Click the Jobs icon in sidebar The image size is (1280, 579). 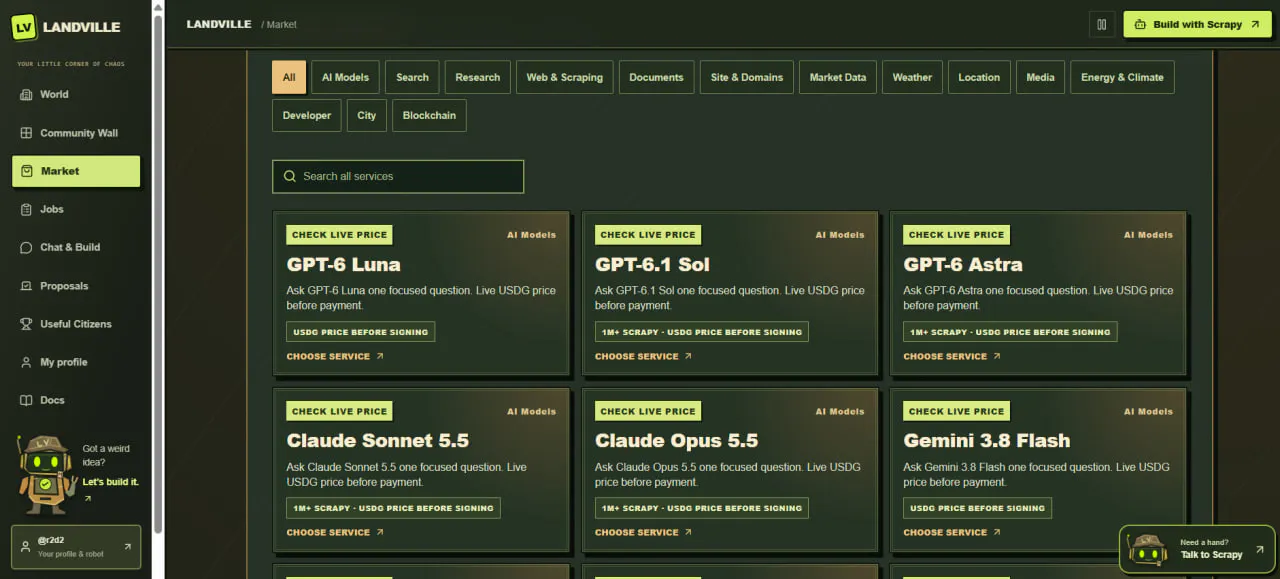point(26,209)
